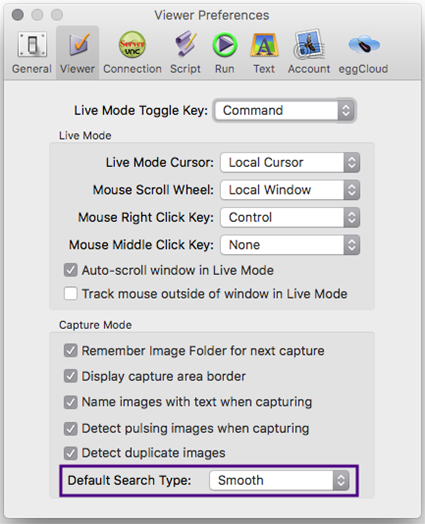Viewport: 425px width, 524px height.
Task: Open the Mouse Scroll Wheel dropdown
Action: click(x=290, y=190)
